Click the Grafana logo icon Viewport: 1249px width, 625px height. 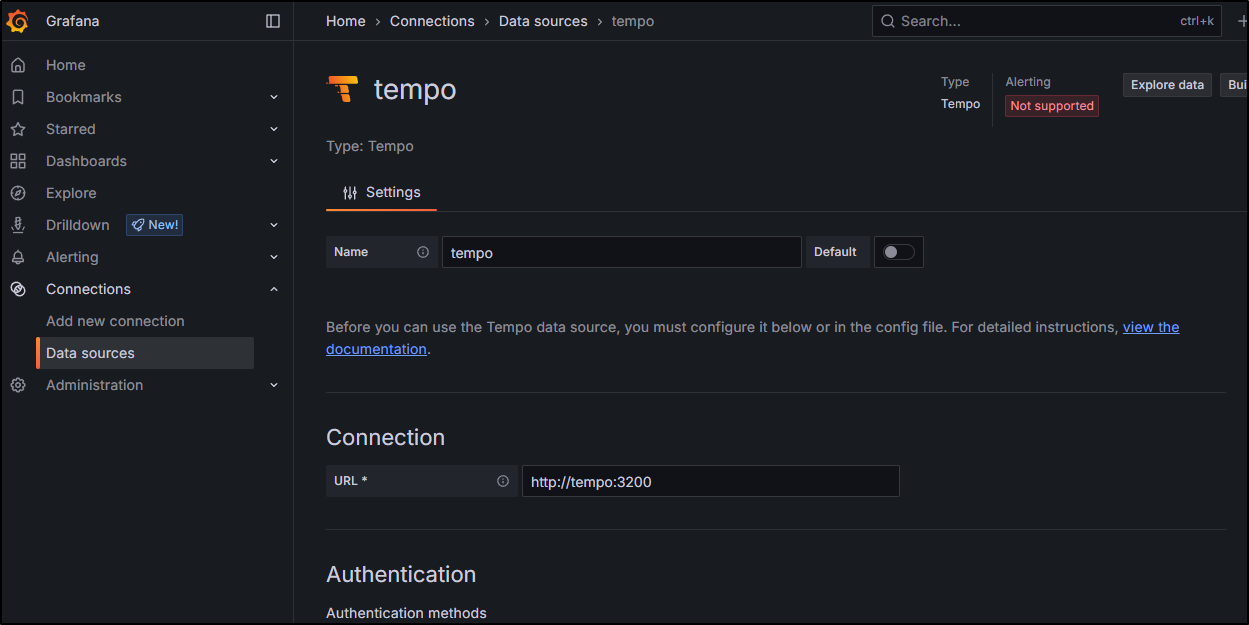click(18, 21)
